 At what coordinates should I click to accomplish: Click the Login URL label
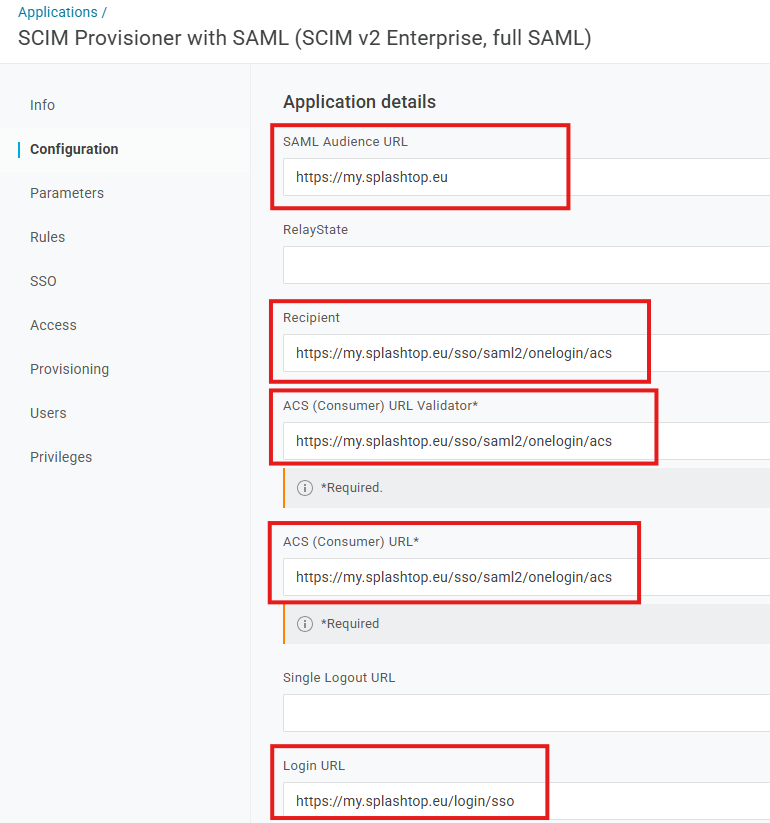314,766
